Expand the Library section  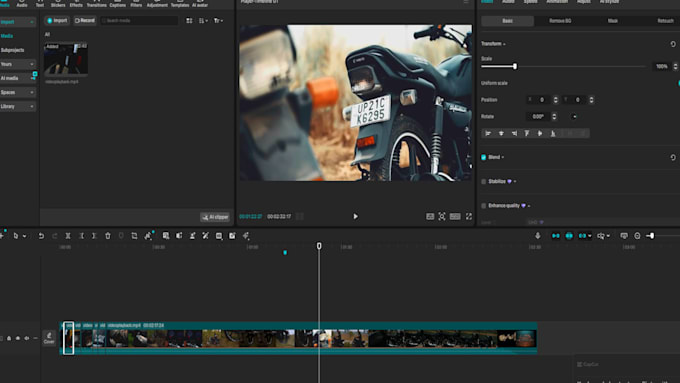tap(18, 106)
